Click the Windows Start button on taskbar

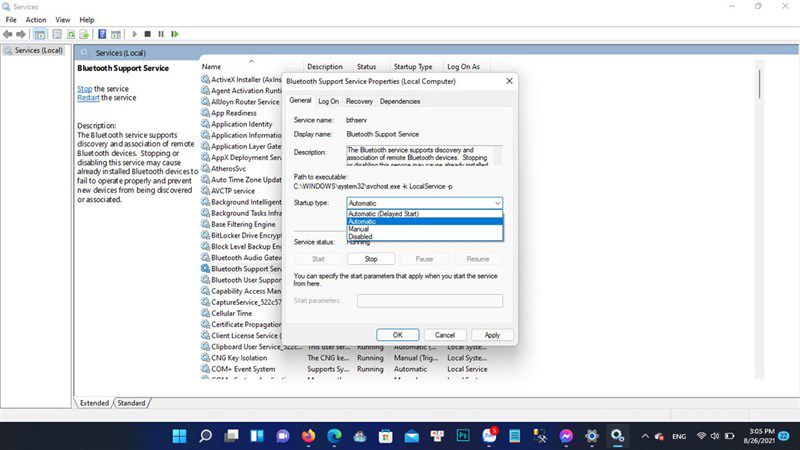tap(180, 436)
